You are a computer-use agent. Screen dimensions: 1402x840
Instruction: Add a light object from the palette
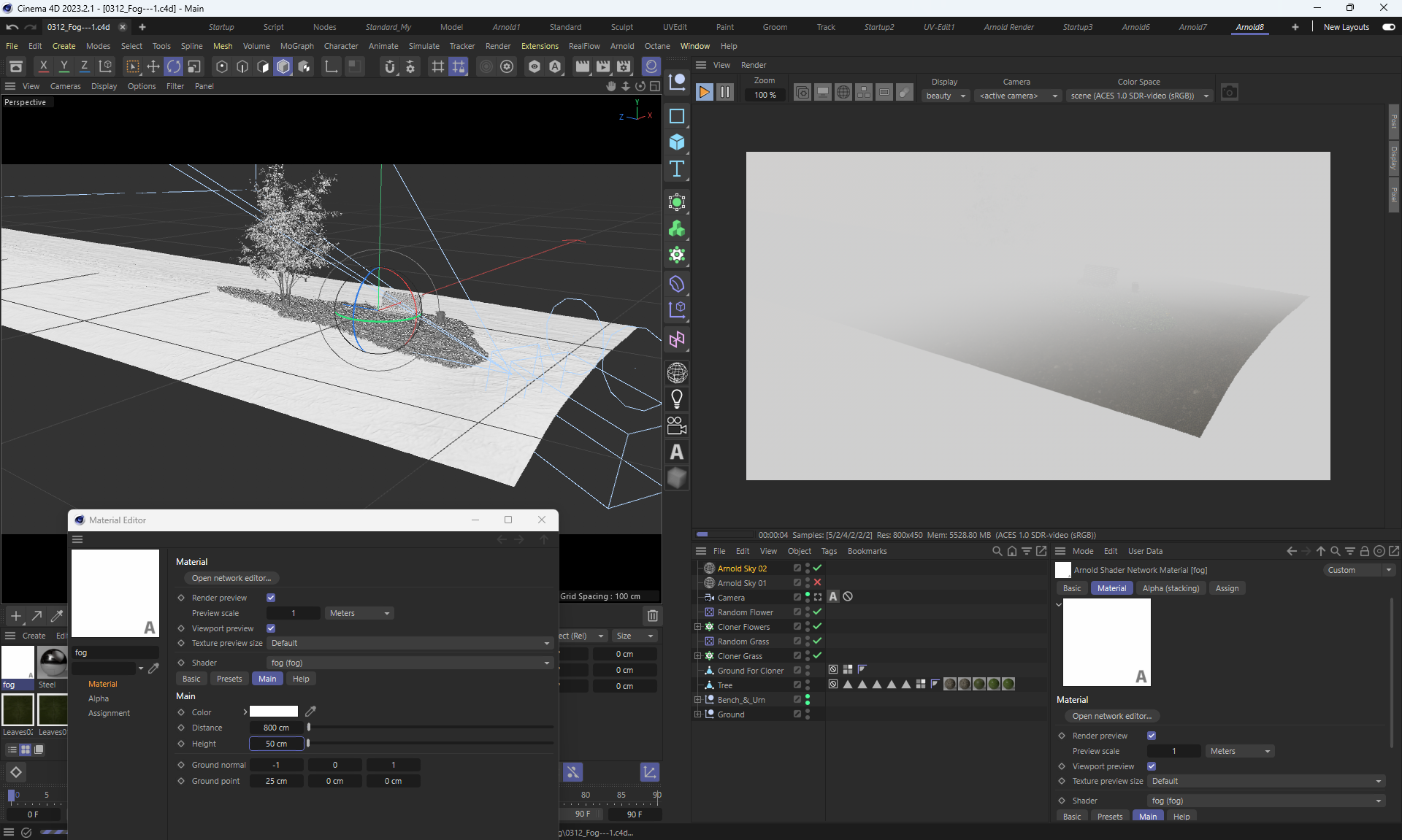click(x=677, y=399)
